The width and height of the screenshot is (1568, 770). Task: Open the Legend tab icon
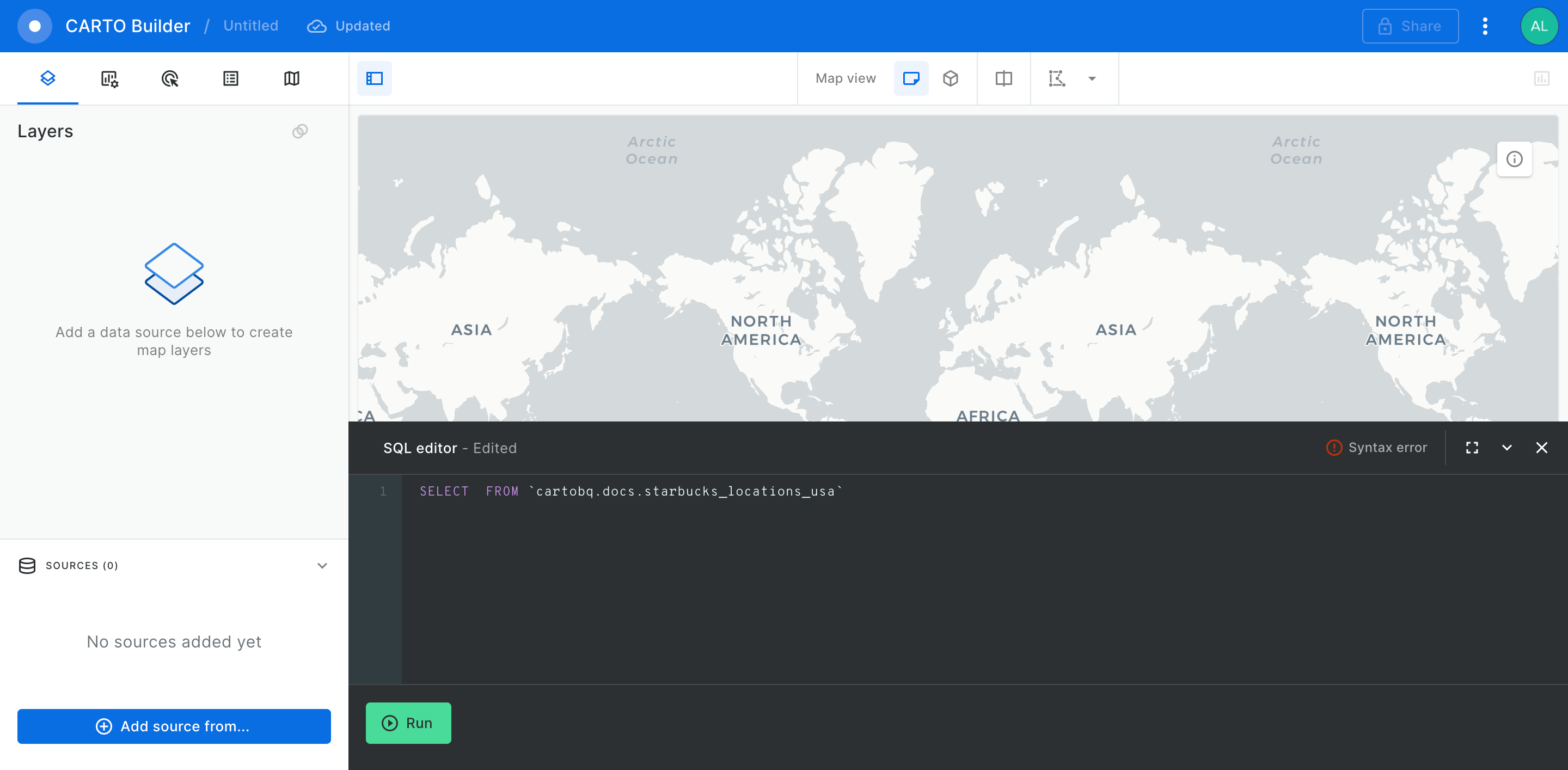pos(231,78)
